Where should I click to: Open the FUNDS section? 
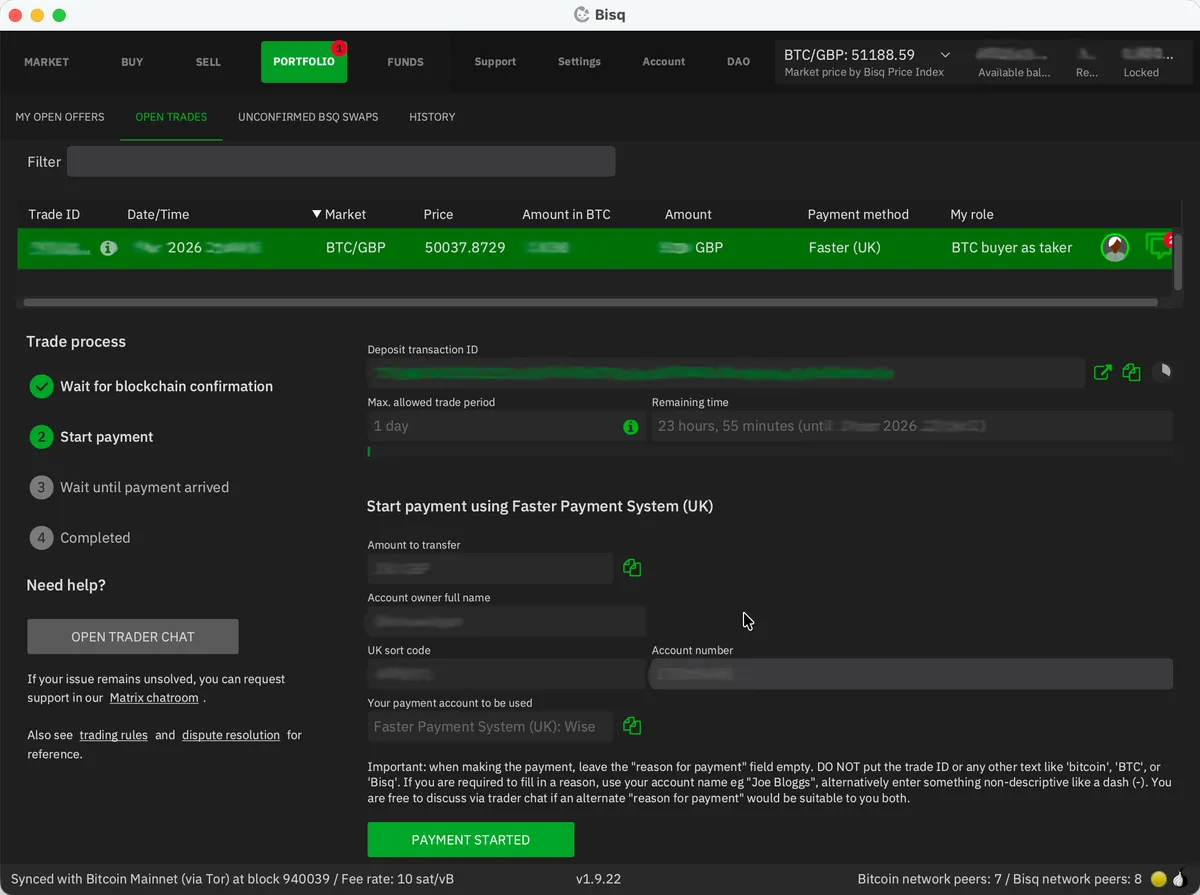tap(405, 61)
